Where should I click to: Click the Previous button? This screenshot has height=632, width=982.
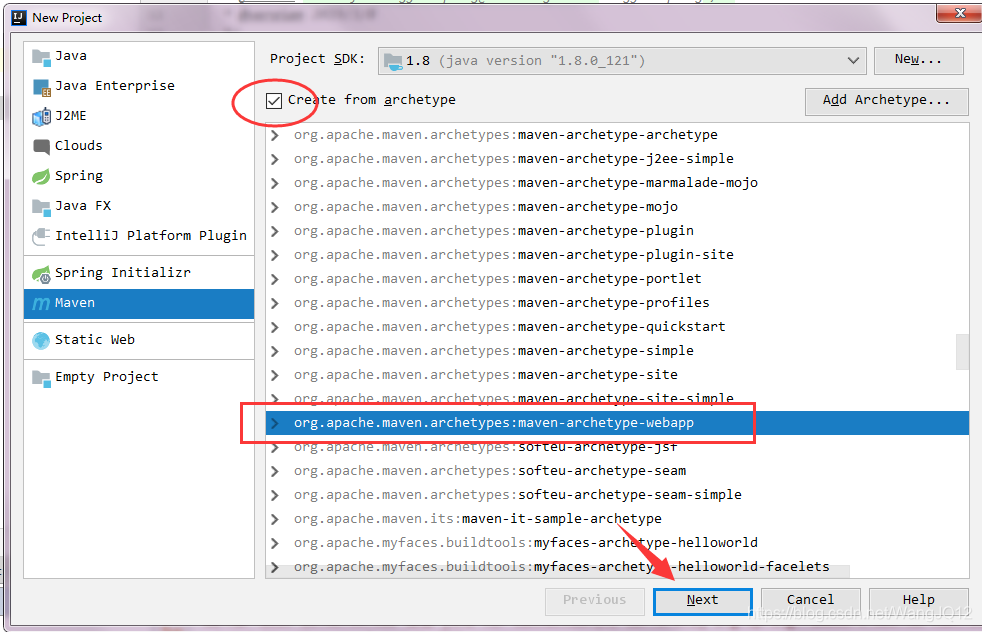click(x=594, y=601)
